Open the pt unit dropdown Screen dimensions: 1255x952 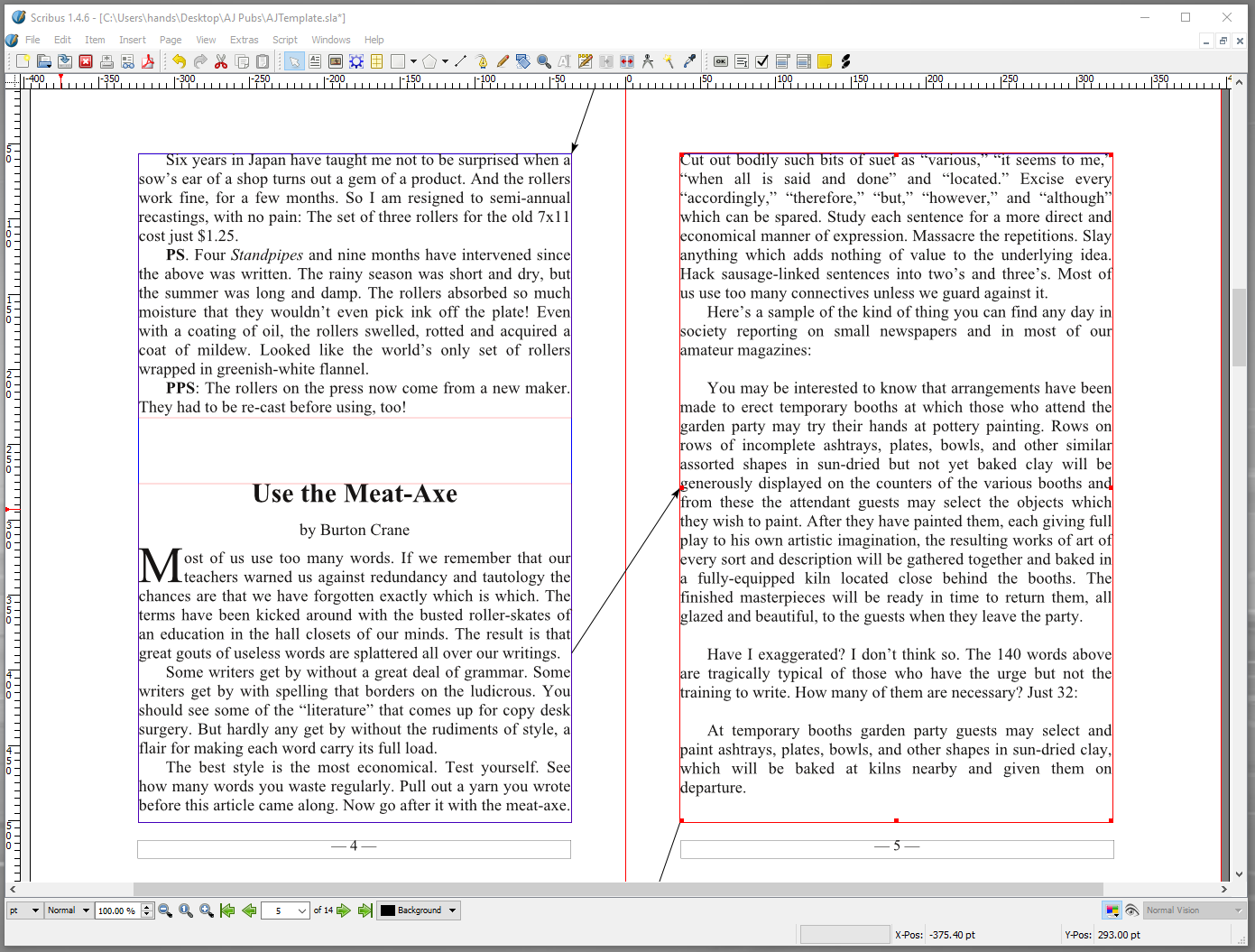(24, 910)
